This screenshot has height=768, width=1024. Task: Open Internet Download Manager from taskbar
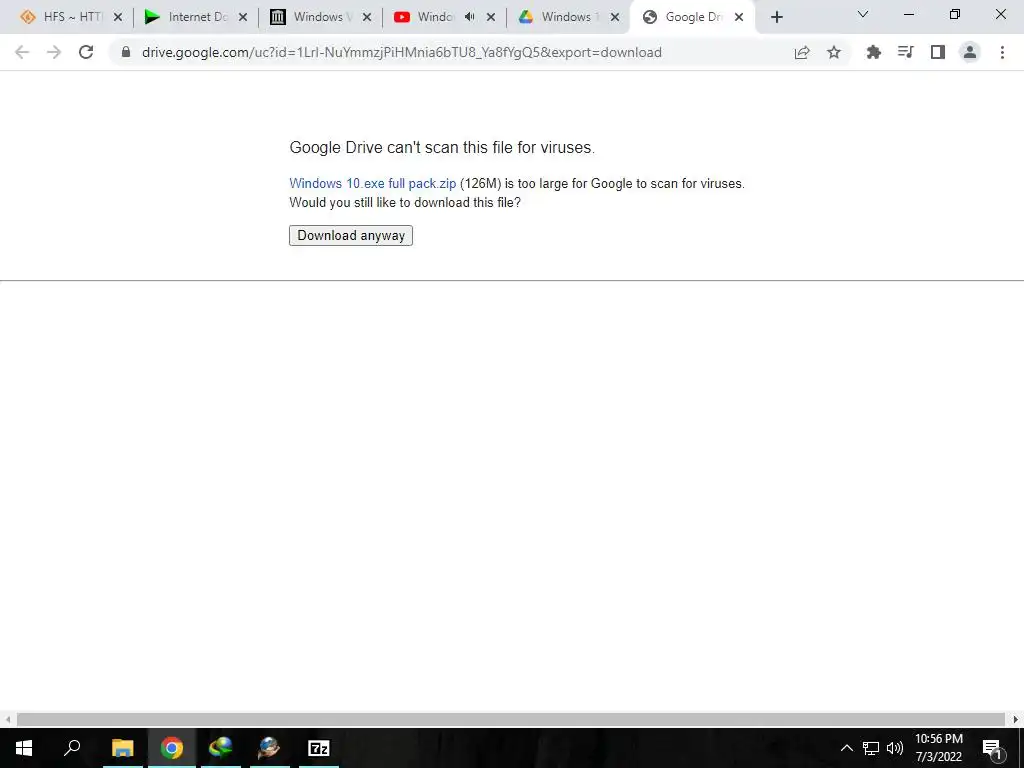tap(221, 748)
